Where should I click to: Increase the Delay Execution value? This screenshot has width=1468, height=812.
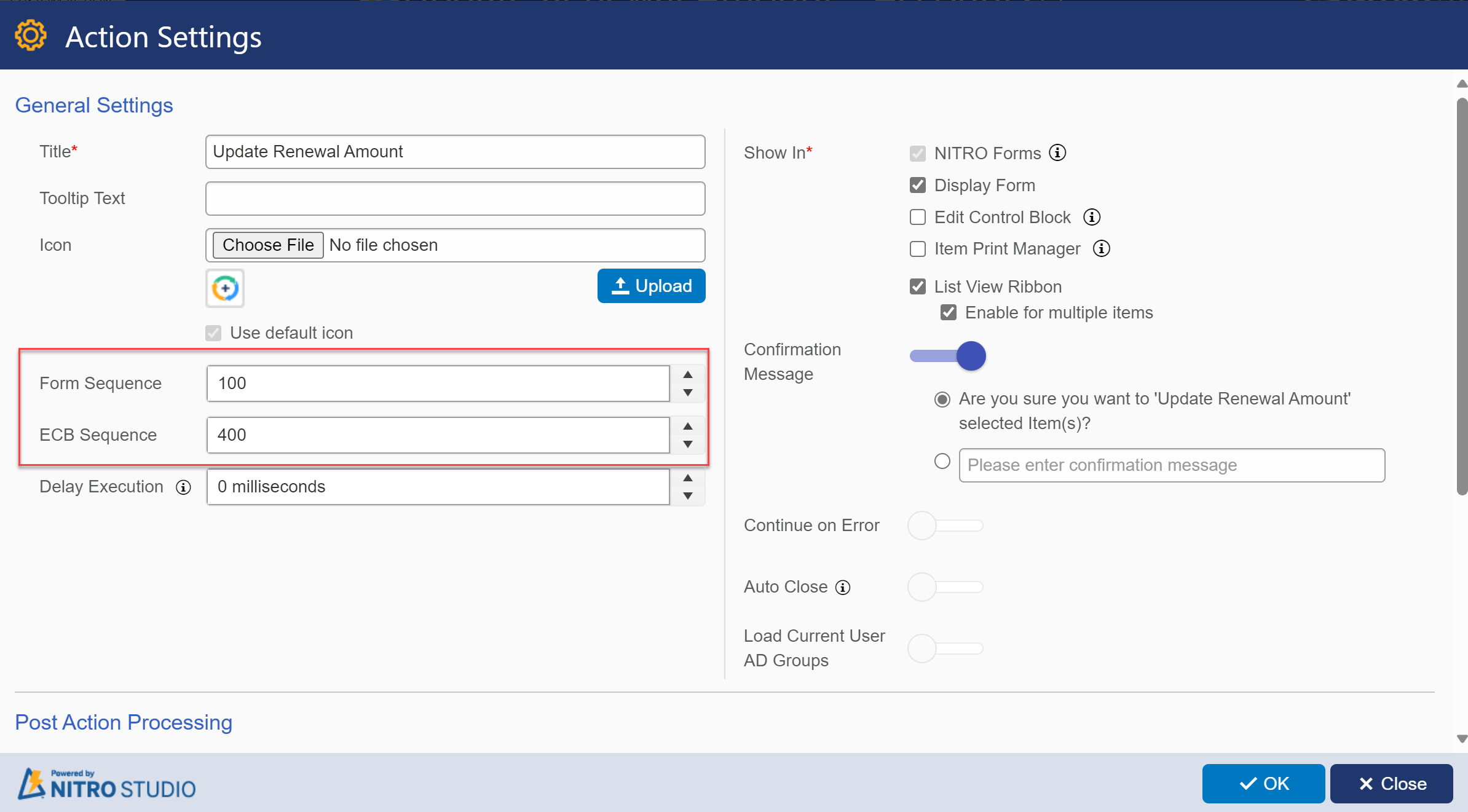(688, 478)
